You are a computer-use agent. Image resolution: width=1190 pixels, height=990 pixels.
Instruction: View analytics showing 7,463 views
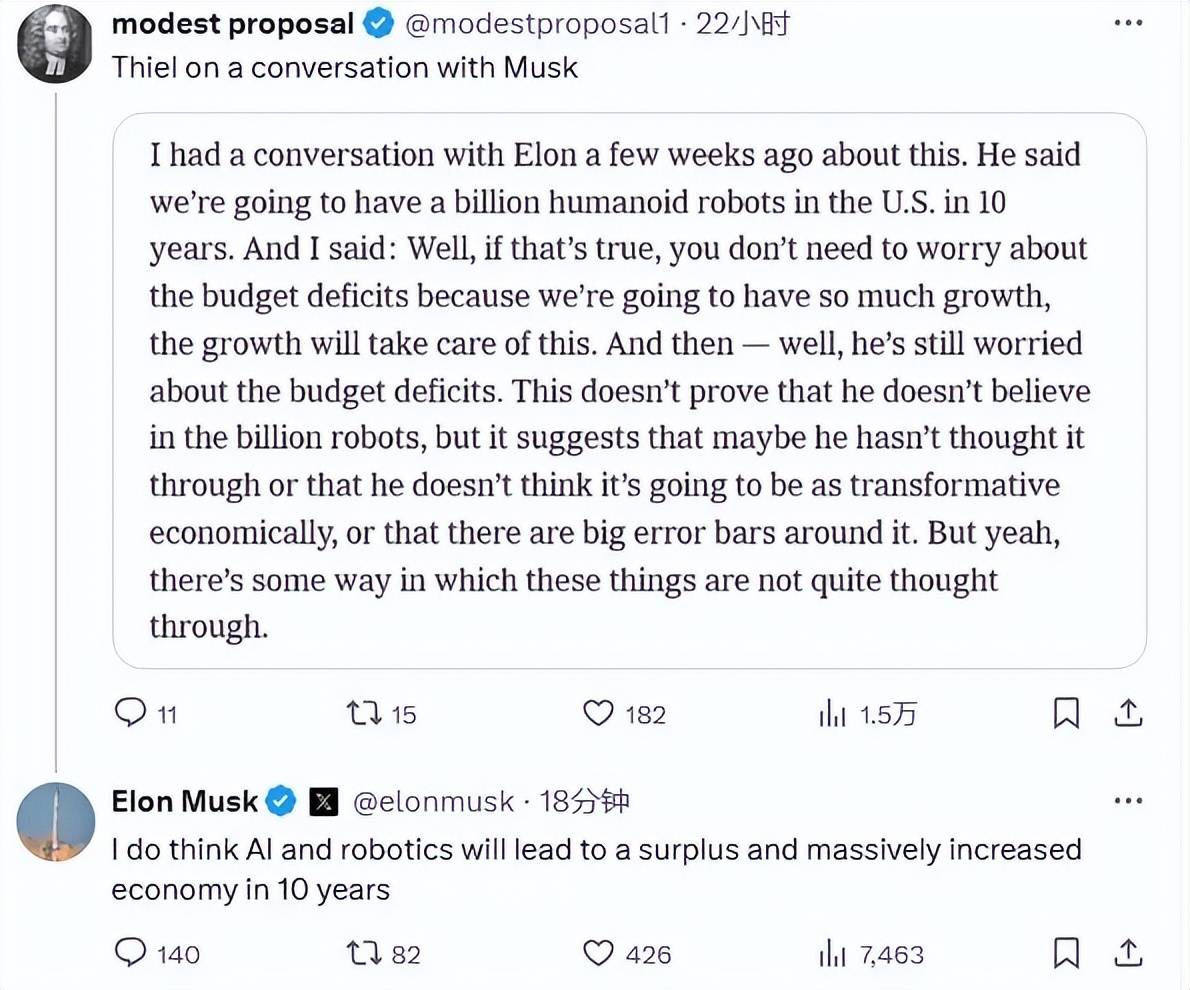pyautogui.click(x=871, y=954)
